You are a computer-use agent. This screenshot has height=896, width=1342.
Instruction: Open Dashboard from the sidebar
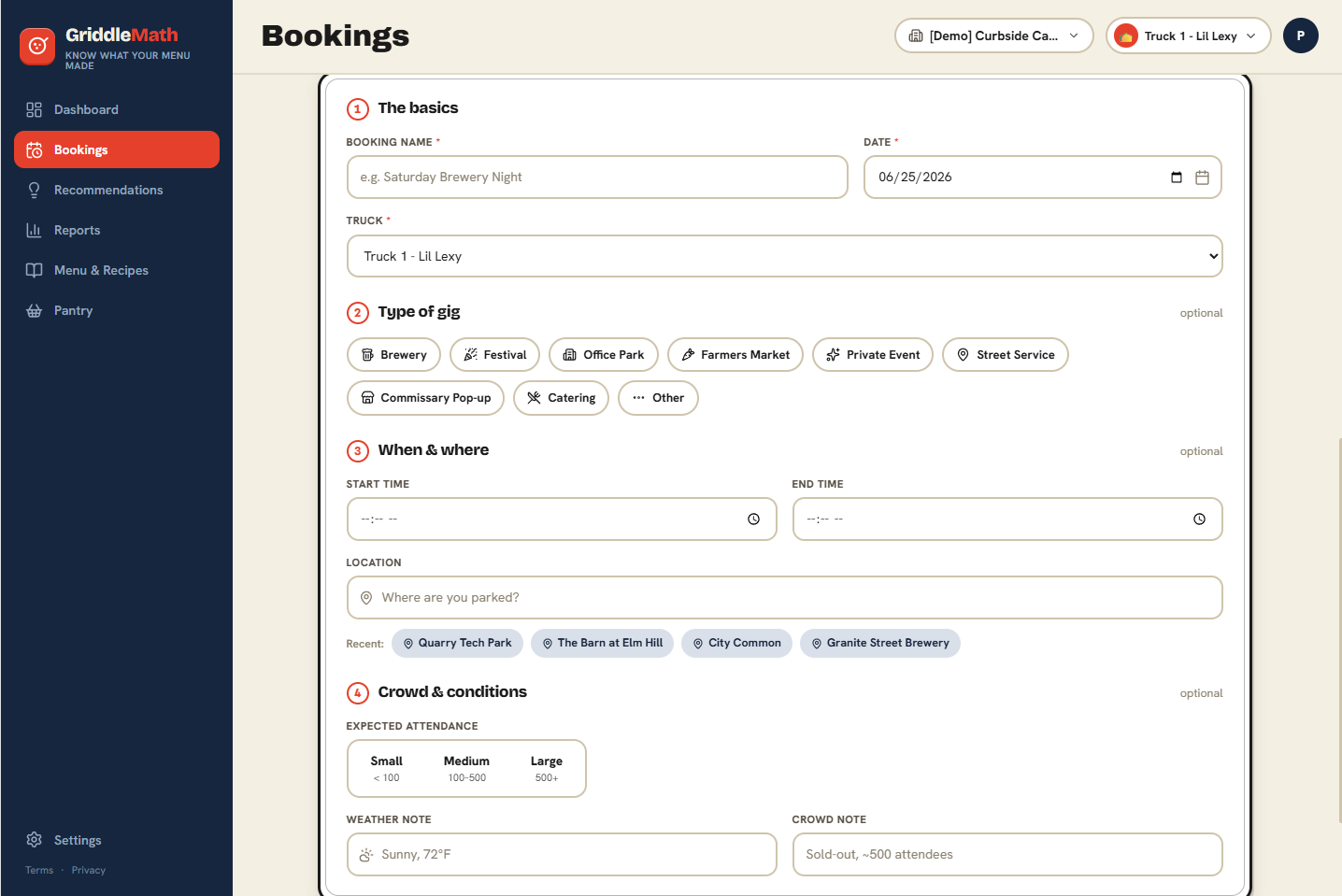[117, 109]
